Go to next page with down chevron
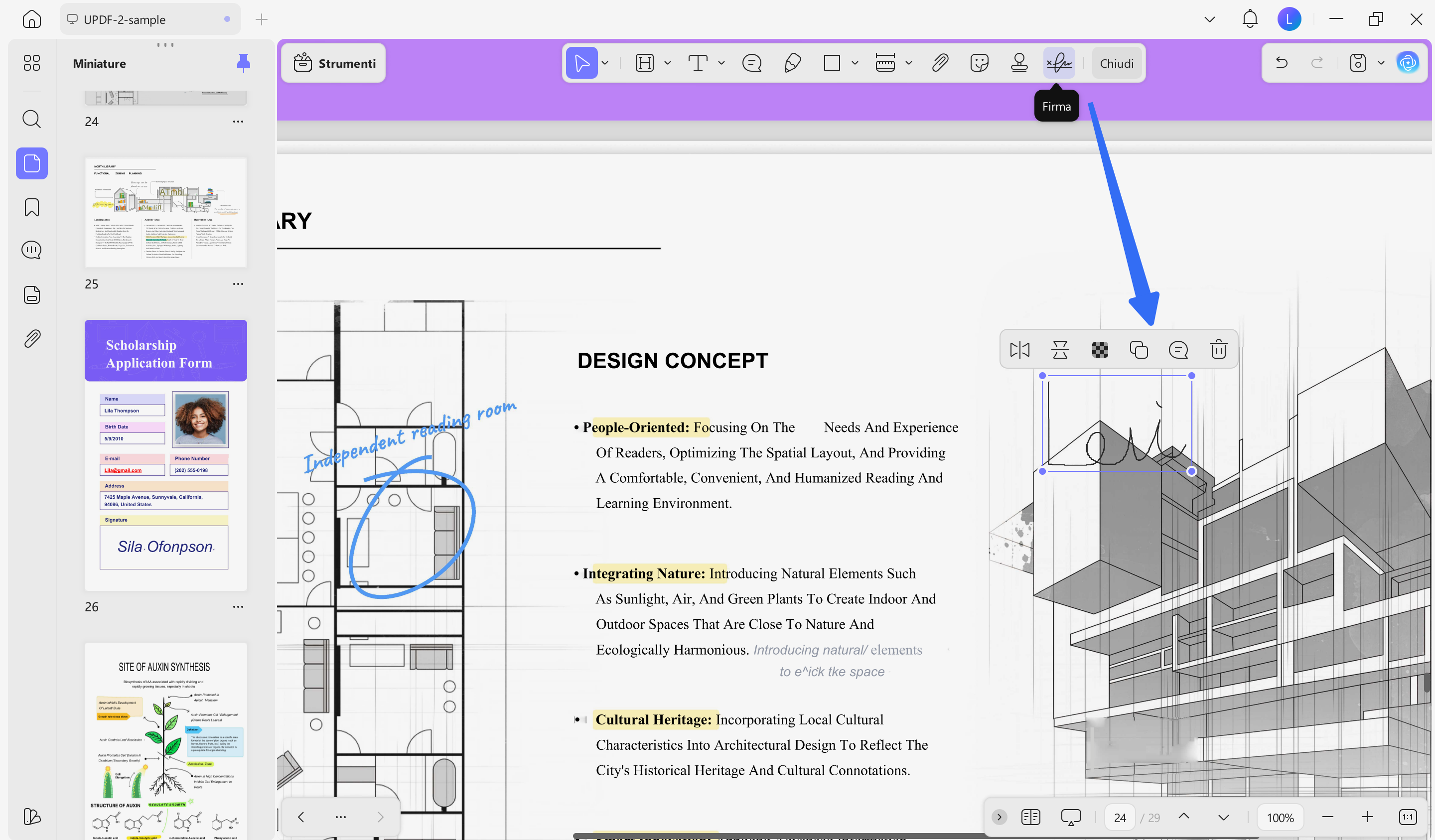Viewport: 1435px width, 840px height. 1223,817
